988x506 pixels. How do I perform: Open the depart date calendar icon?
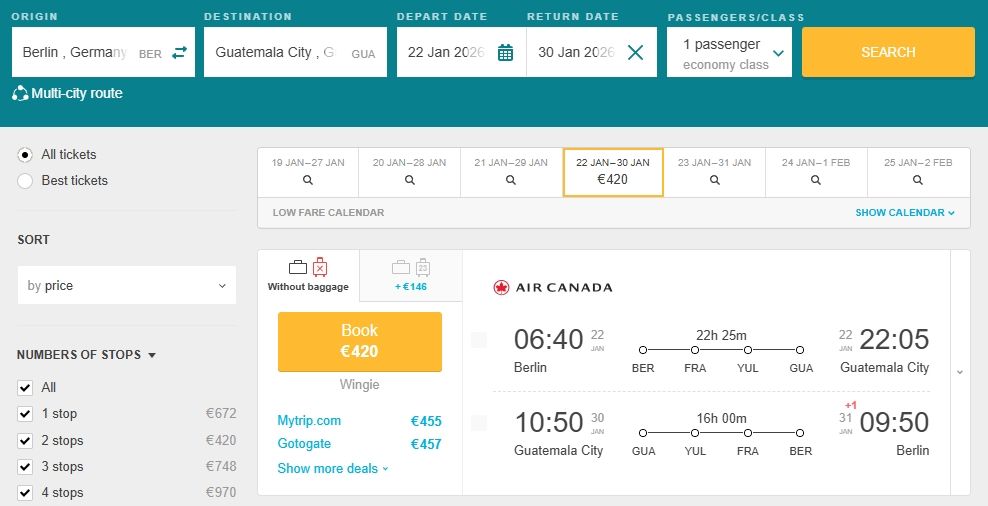505,53
